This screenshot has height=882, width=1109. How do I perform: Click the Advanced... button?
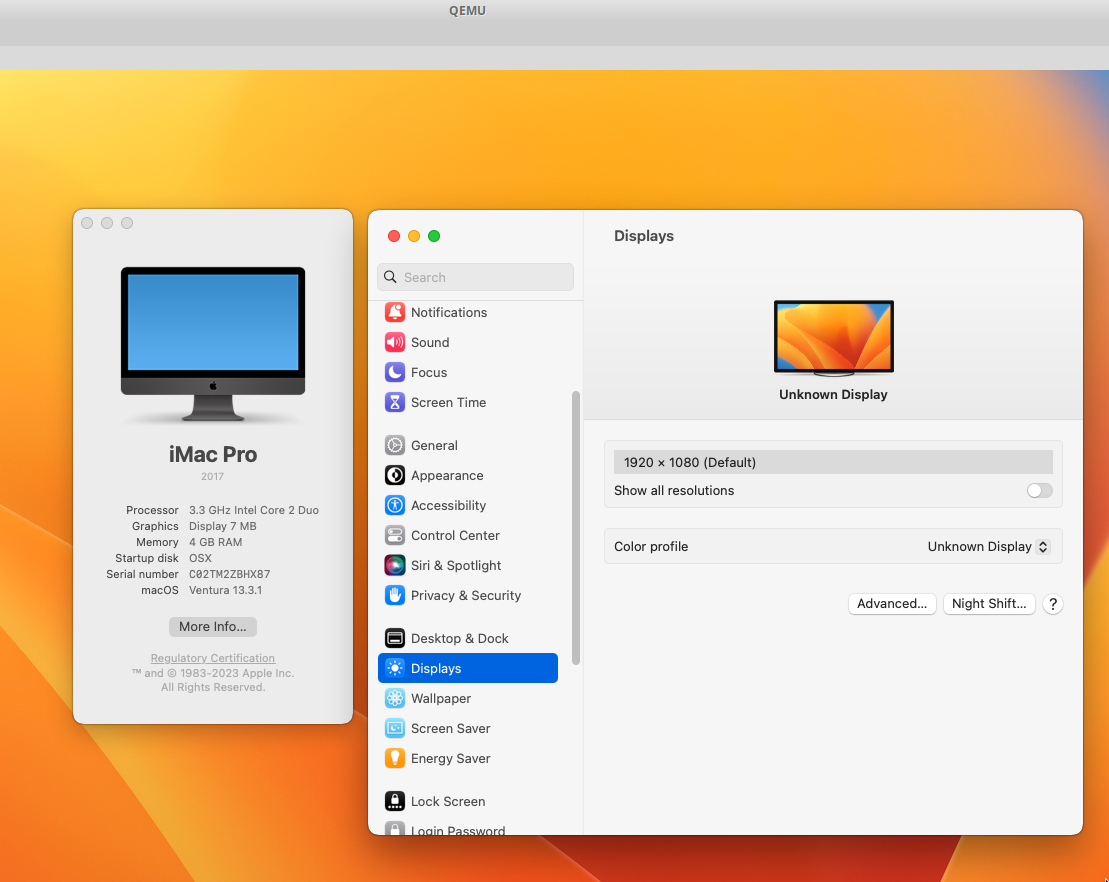(x=892, y=604)
